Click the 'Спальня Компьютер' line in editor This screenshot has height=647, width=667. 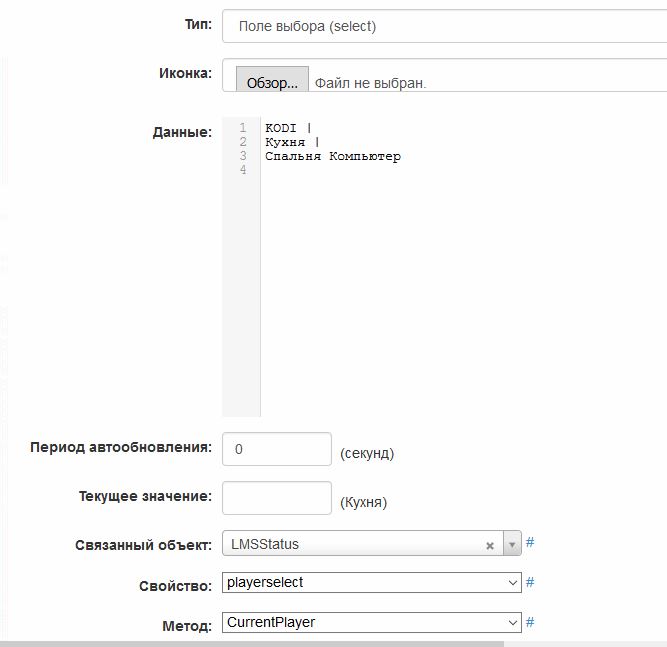[333, 156]
